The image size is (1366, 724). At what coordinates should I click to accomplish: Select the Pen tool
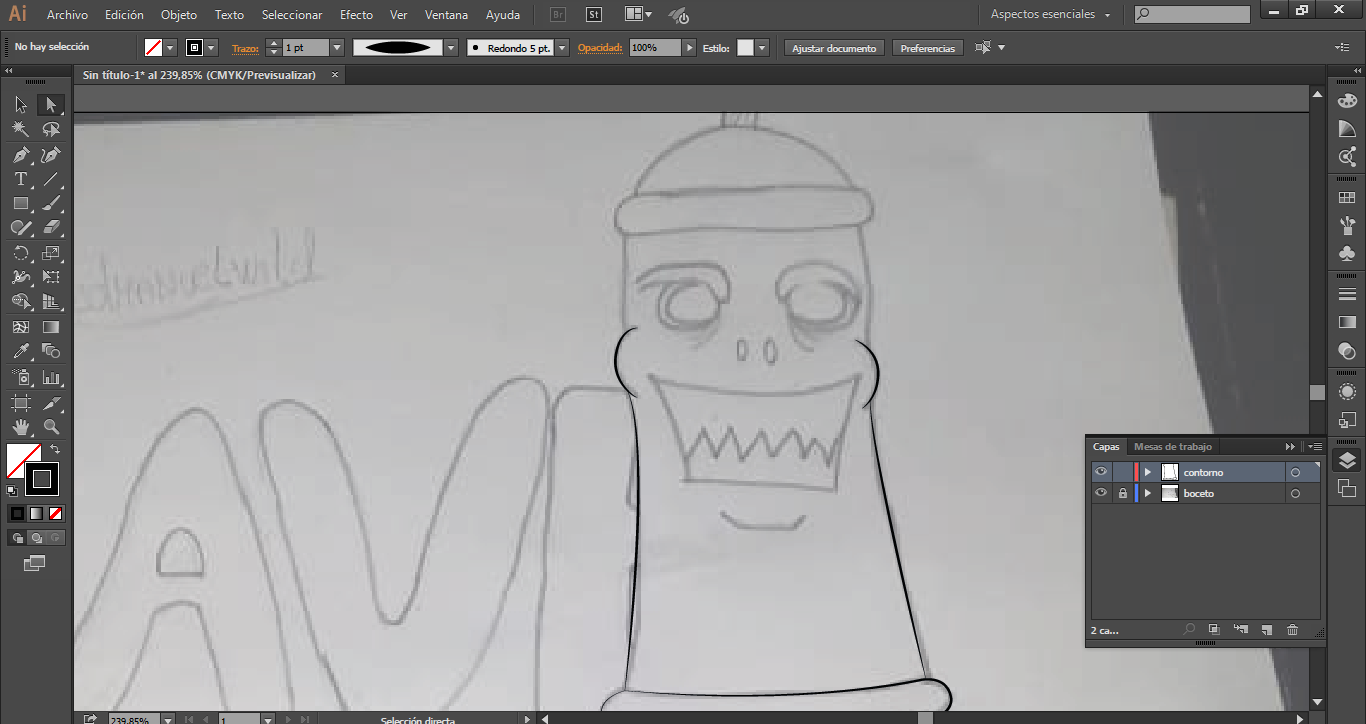(x=21, y=155)
